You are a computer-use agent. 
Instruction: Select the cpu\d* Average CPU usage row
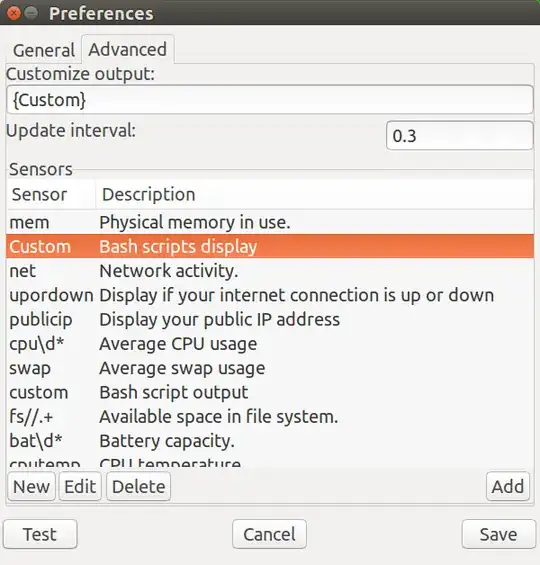pos(270,344)
